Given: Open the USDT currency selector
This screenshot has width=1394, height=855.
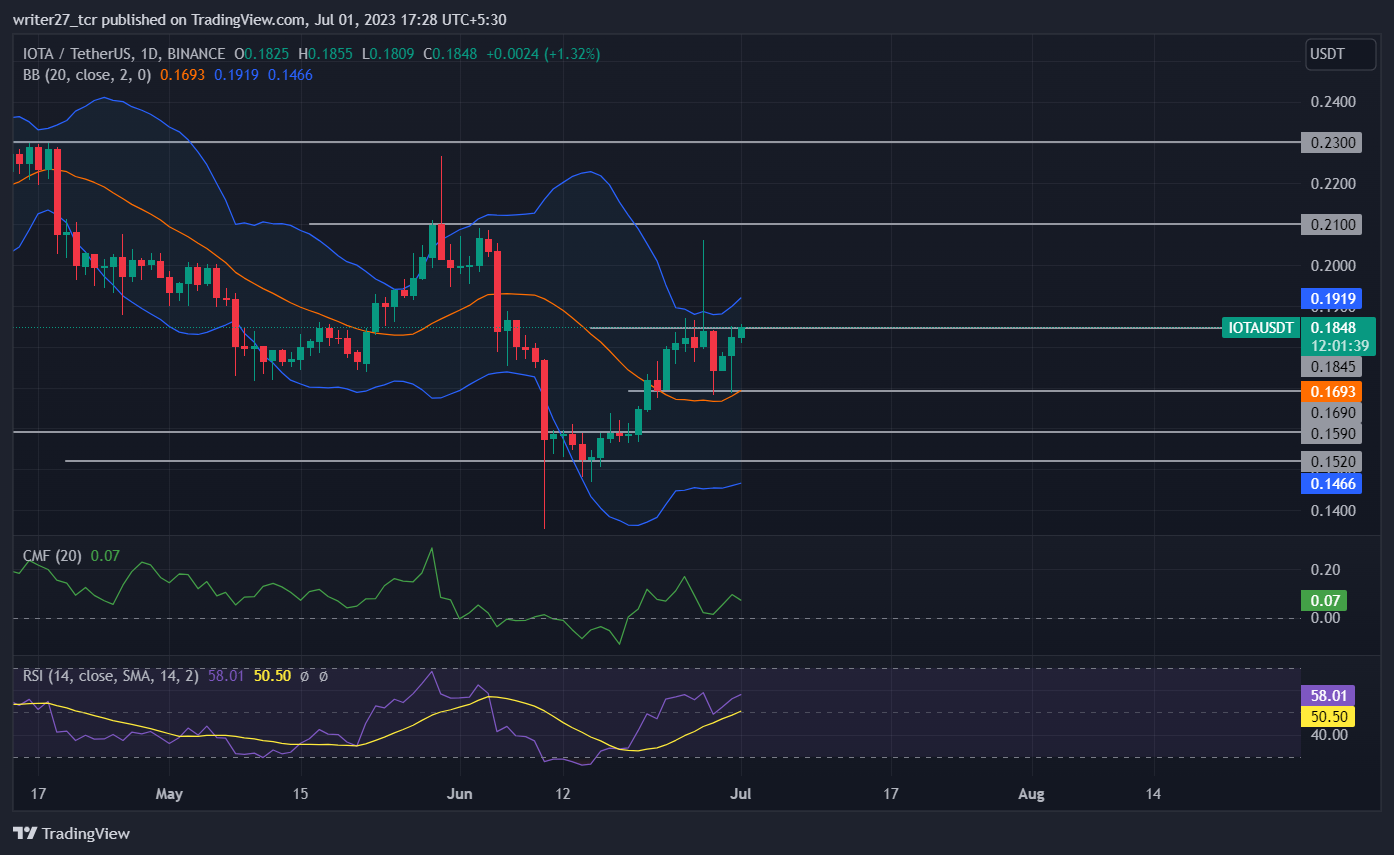Looking at the screenshot, I should tap(1340, 56).
